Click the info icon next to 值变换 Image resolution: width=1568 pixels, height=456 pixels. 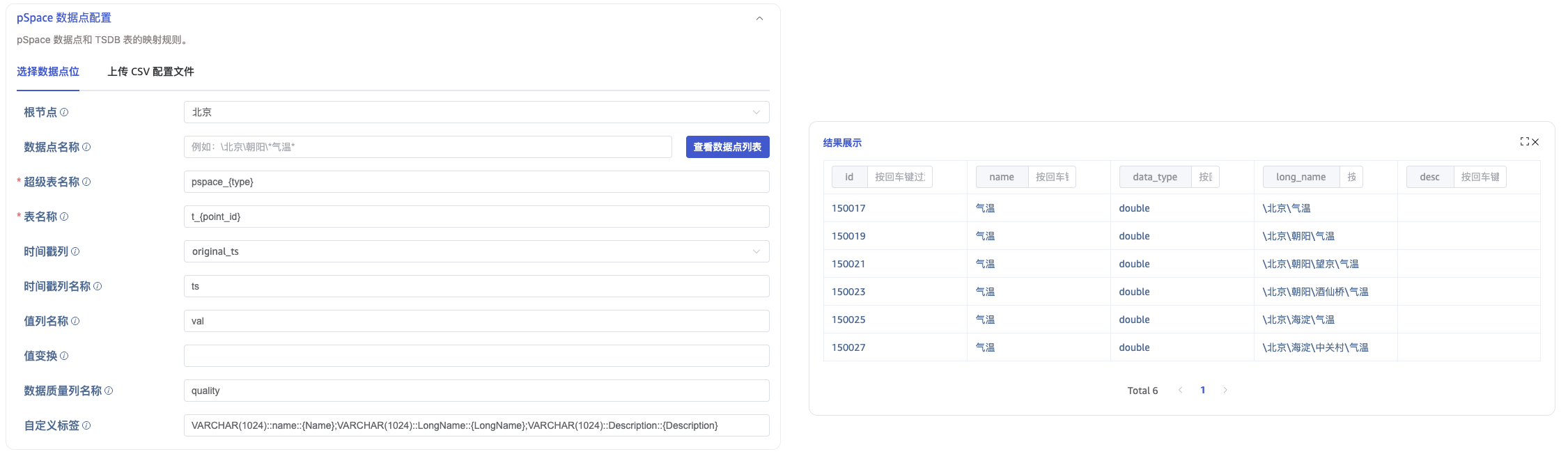[64, 356]
